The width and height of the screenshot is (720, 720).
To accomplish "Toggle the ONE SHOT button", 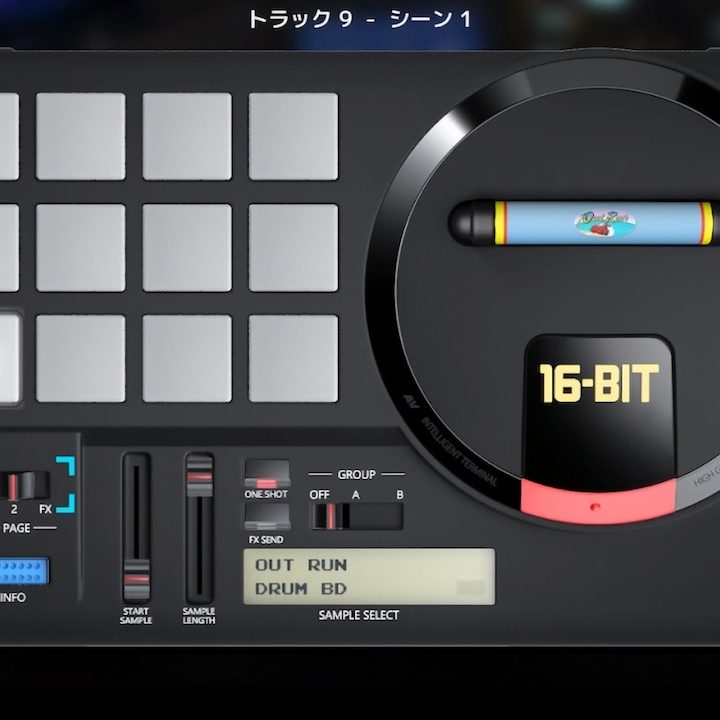I will click(x=267, y=473).
